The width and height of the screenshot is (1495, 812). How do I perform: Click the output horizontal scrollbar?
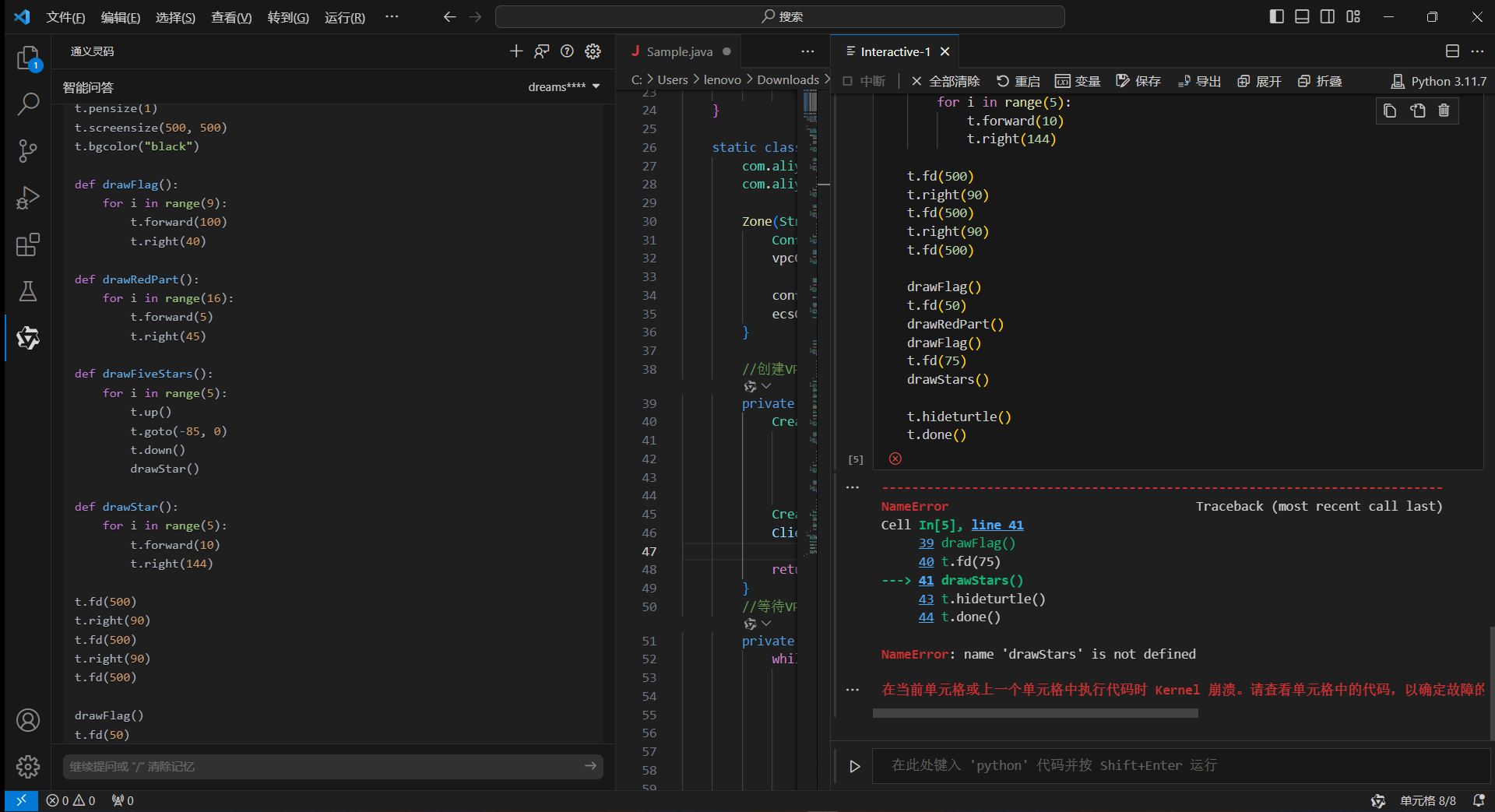(1036, 713)
